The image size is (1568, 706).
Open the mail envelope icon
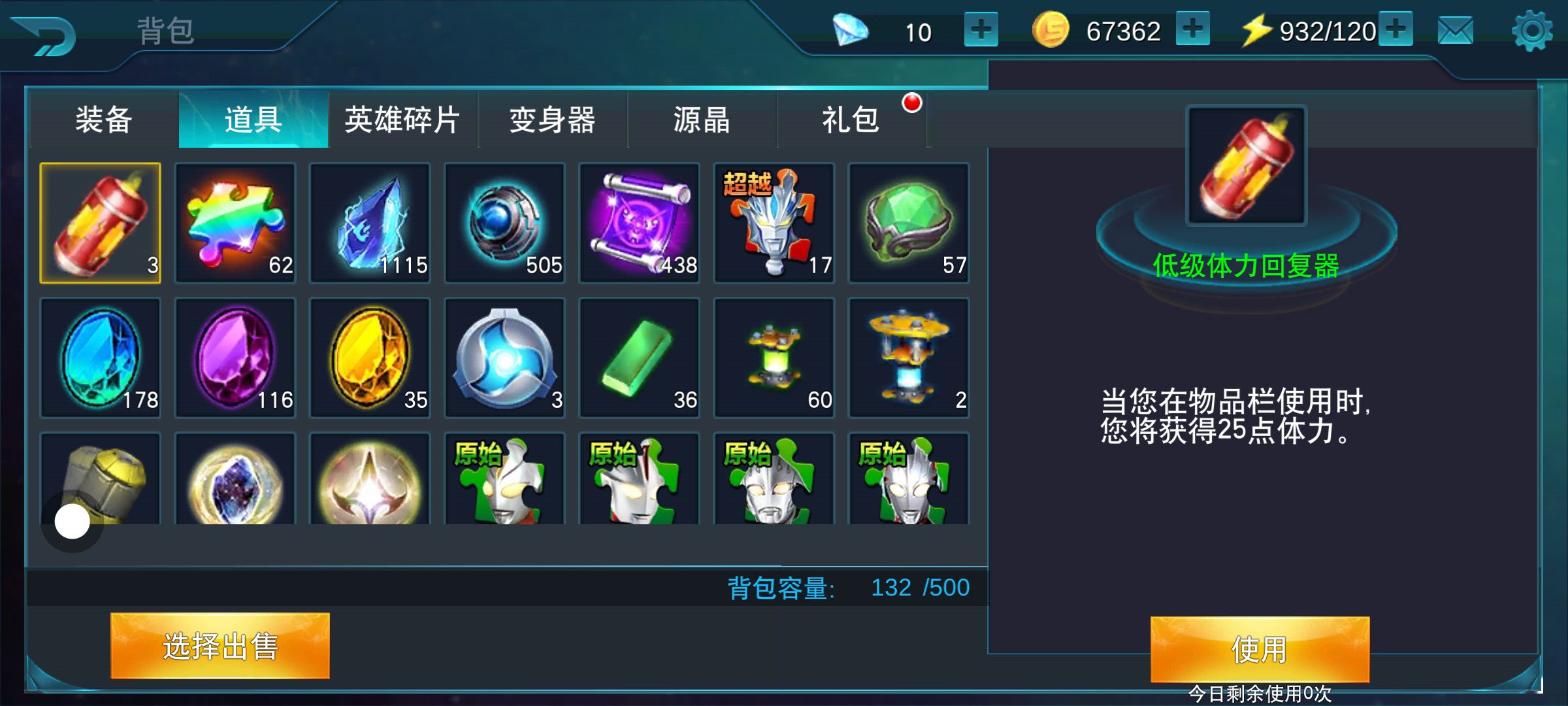point(1456,30)
